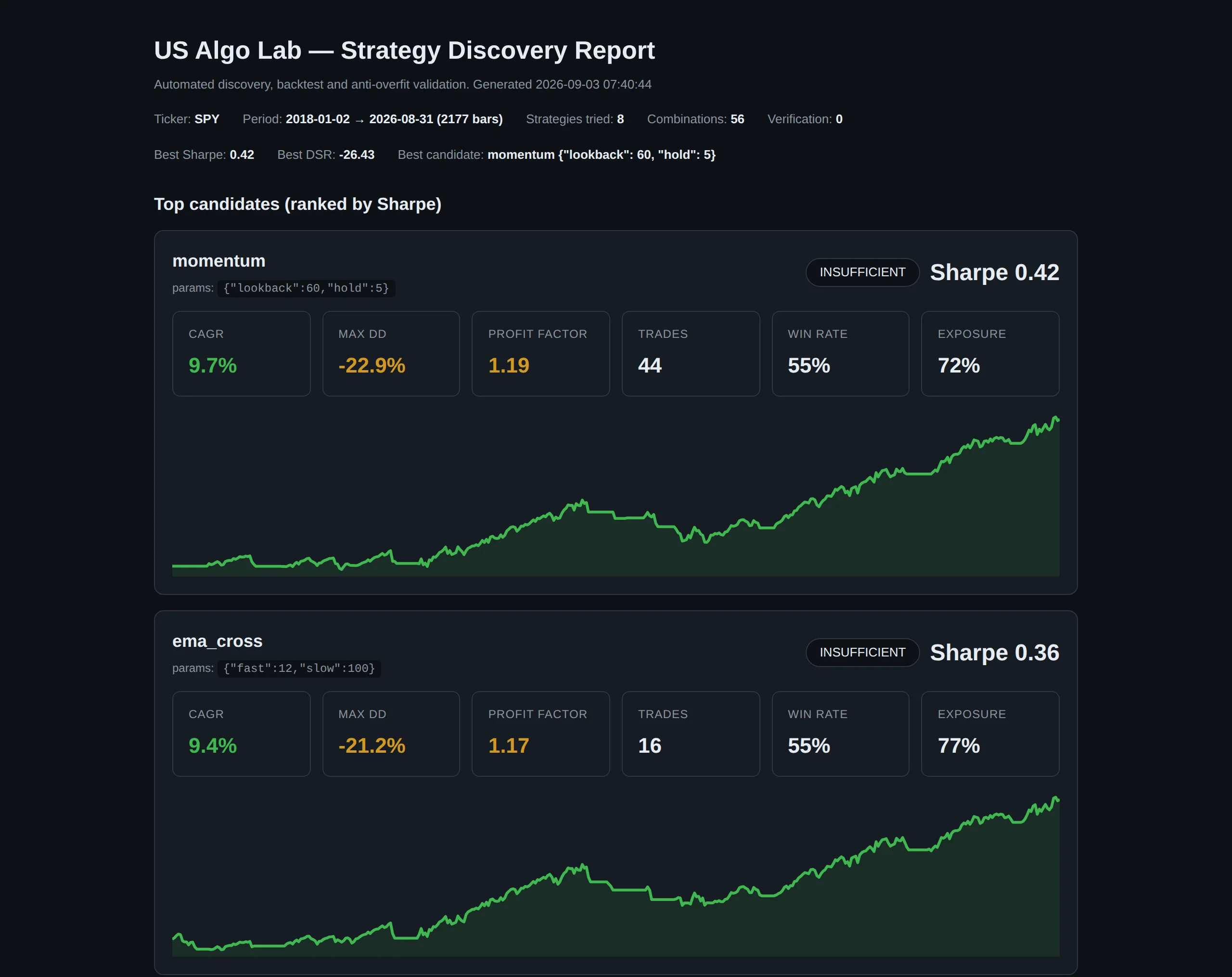This screenshot has width=1232, height=977.
Task: Click the INSUFFICIENT badge on ema_cross card
Action: [862, 653]
